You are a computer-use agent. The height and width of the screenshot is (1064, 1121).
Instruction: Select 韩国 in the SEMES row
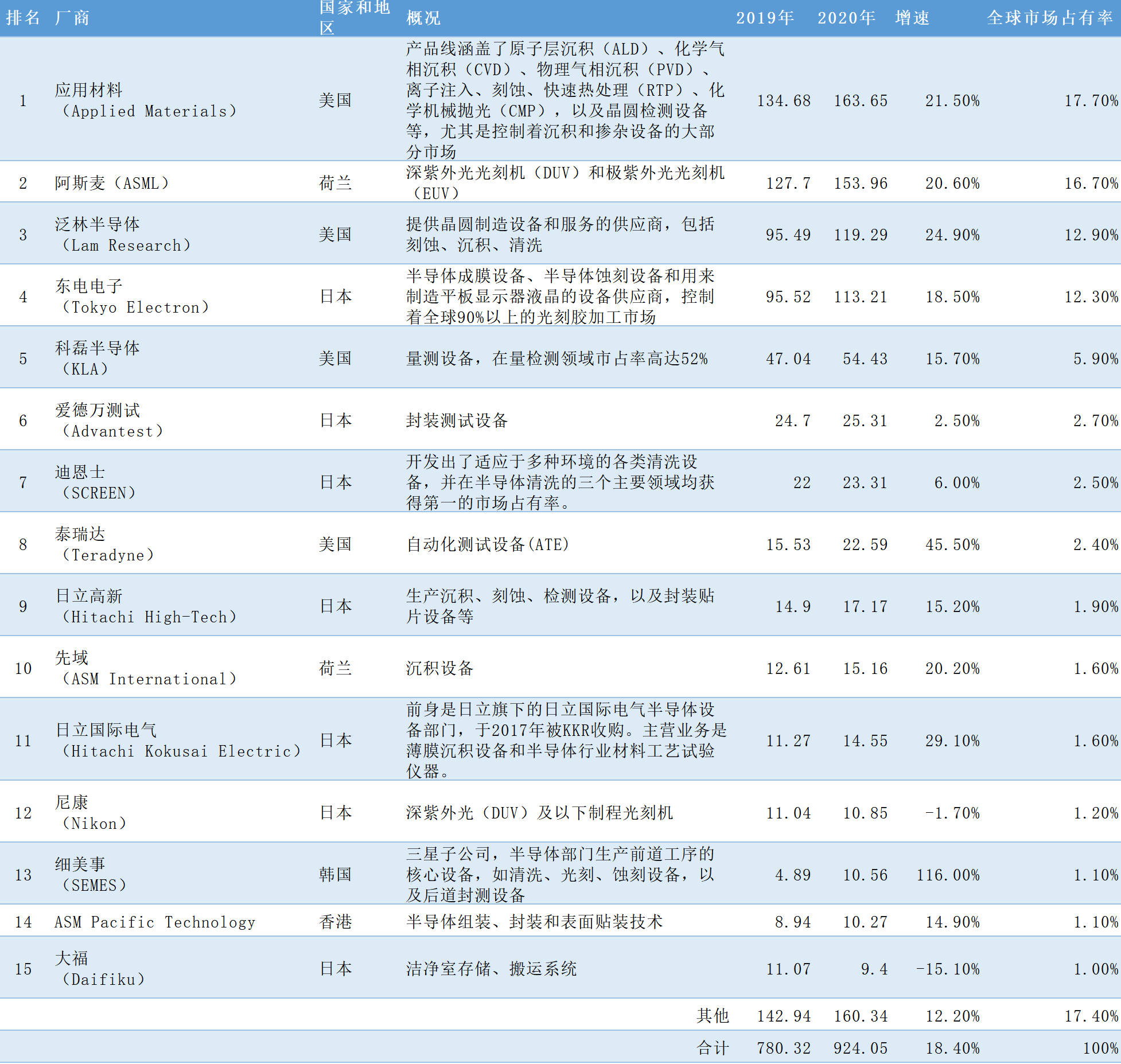[x=336, y=875]
